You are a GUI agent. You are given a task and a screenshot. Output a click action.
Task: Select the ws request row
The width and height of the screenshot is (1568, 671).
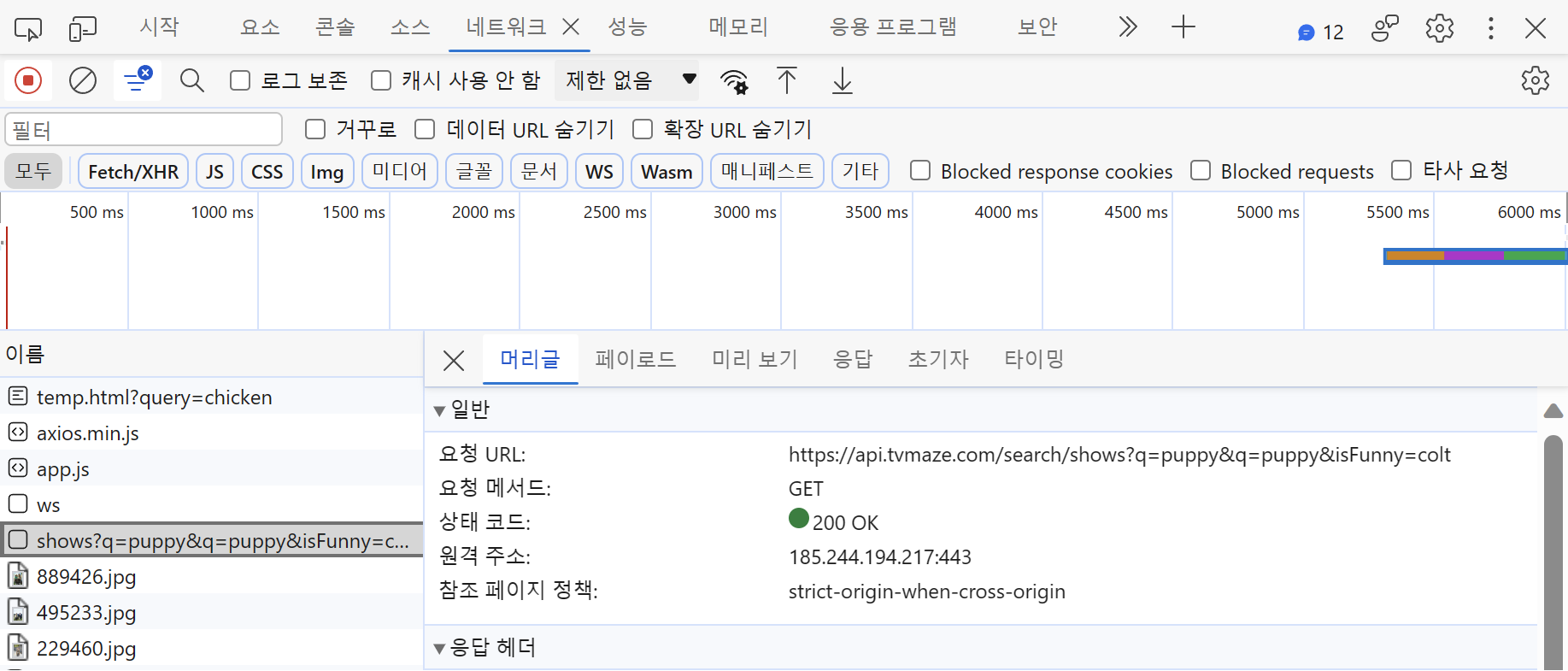pyautogui.click(x=212, y=504)
